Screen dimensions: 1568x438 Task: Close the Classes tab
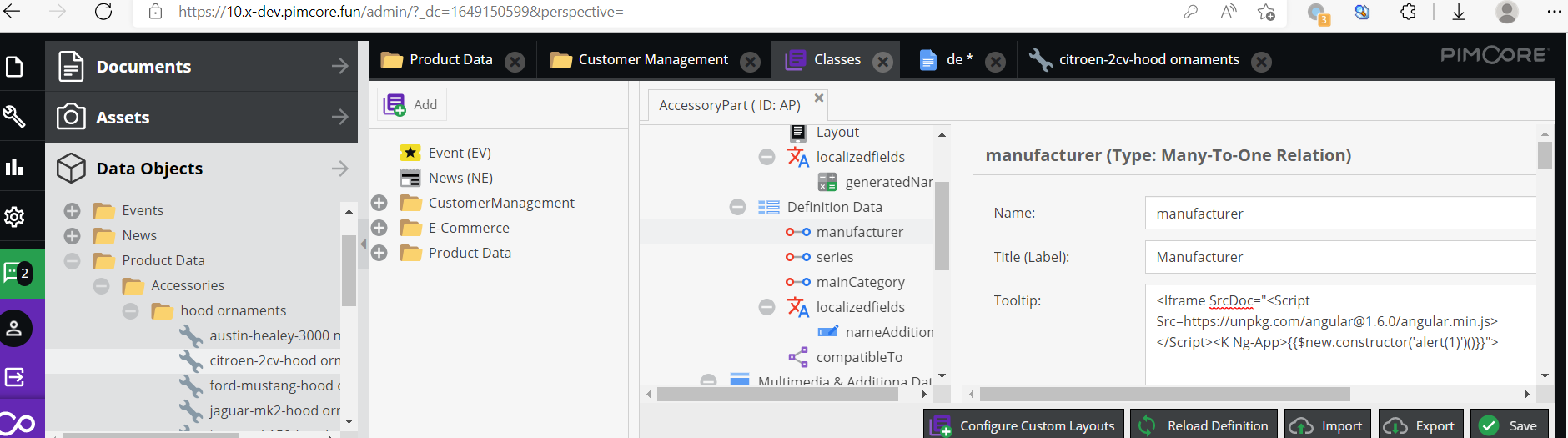click(882, 62)
